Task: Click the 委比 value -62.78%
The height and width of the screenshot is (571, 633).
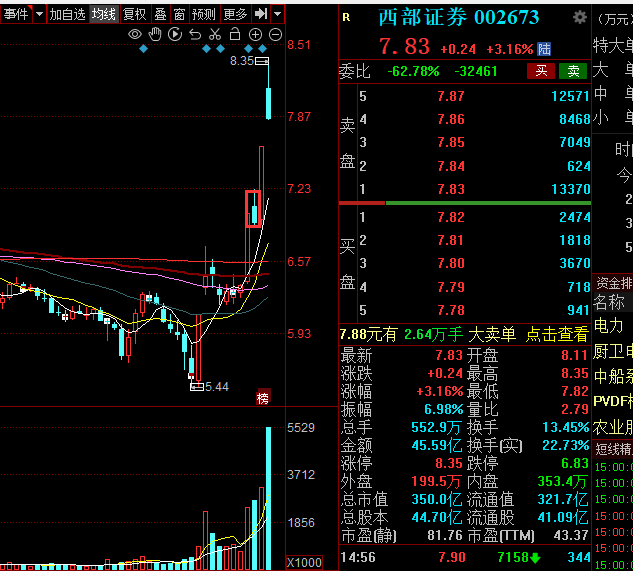Action: pyautogui.click(x=413, y=71)
